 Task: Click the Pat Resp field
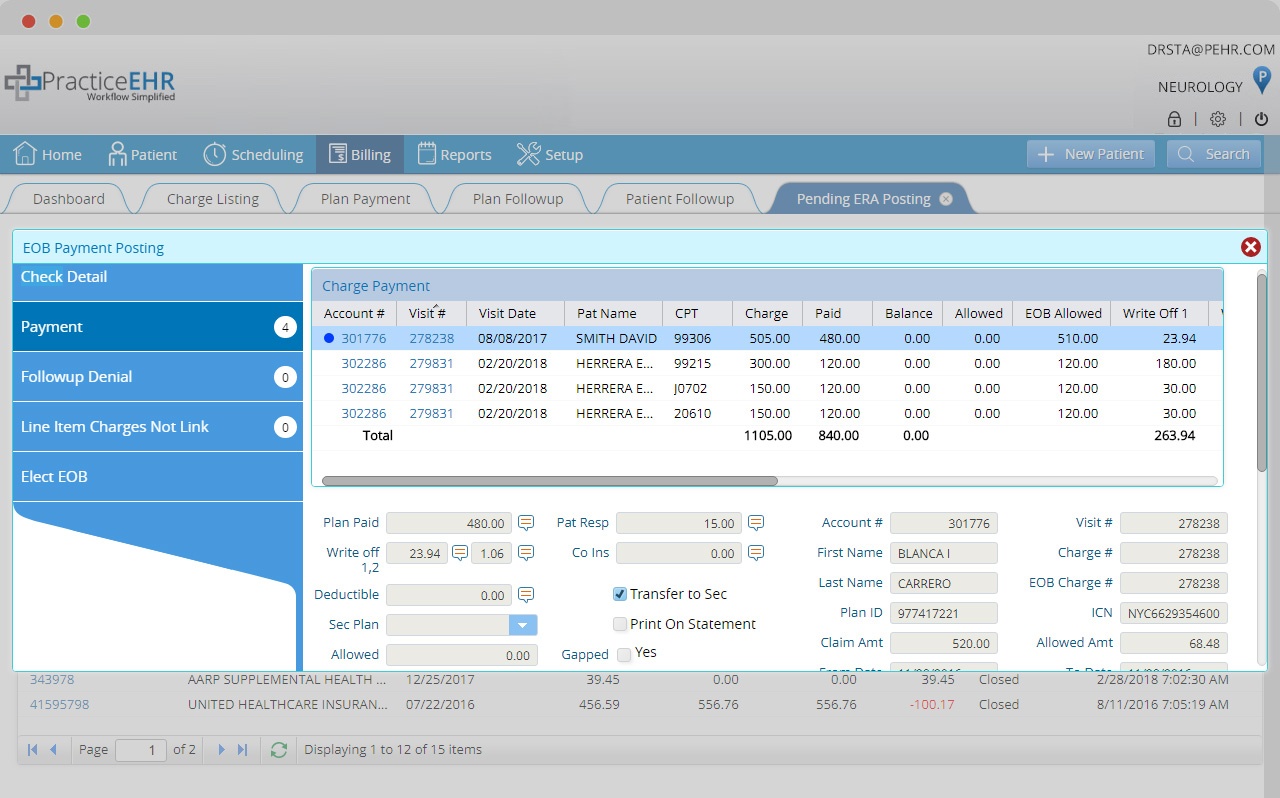tap(679, 523)
